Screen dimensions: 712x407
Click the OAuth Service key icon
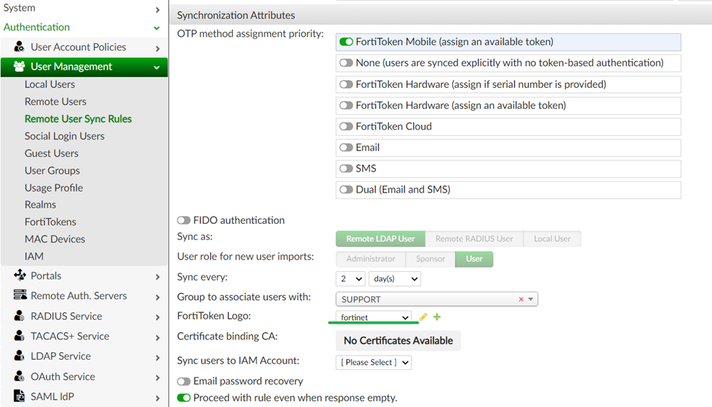pos(19,377)
